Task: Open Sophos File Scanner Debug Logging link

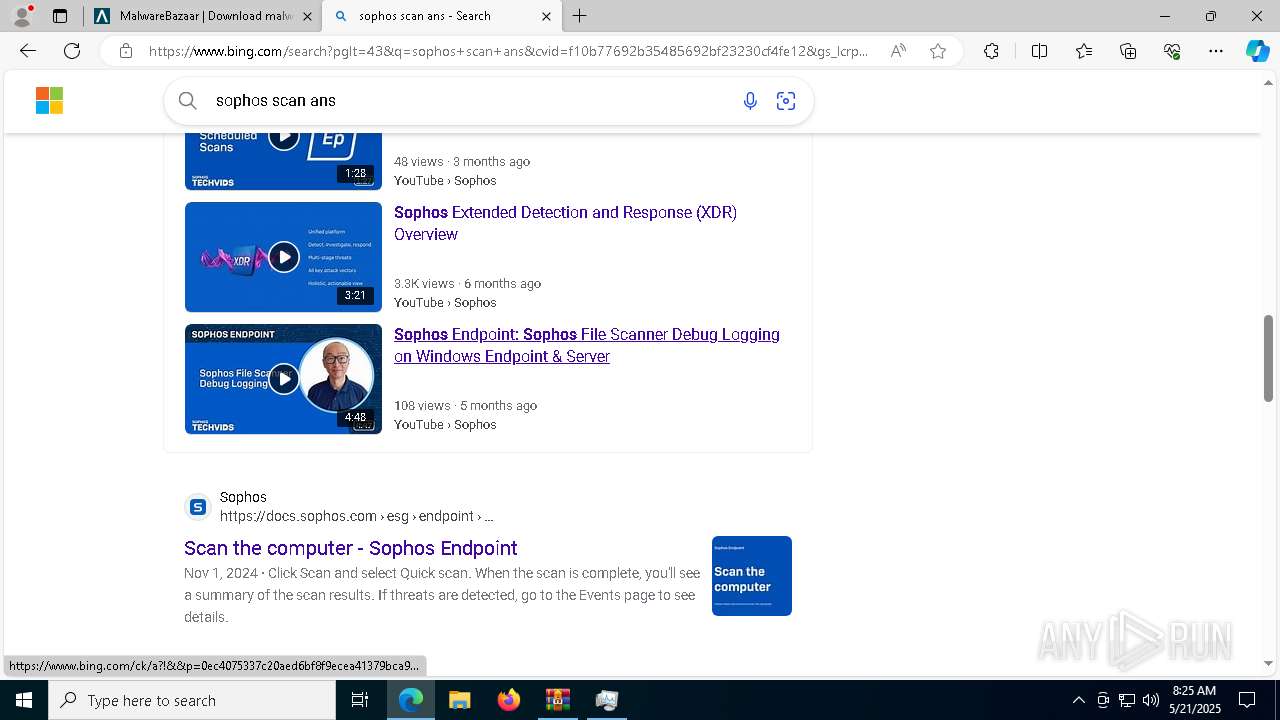Action: click(x=587, y=345)
